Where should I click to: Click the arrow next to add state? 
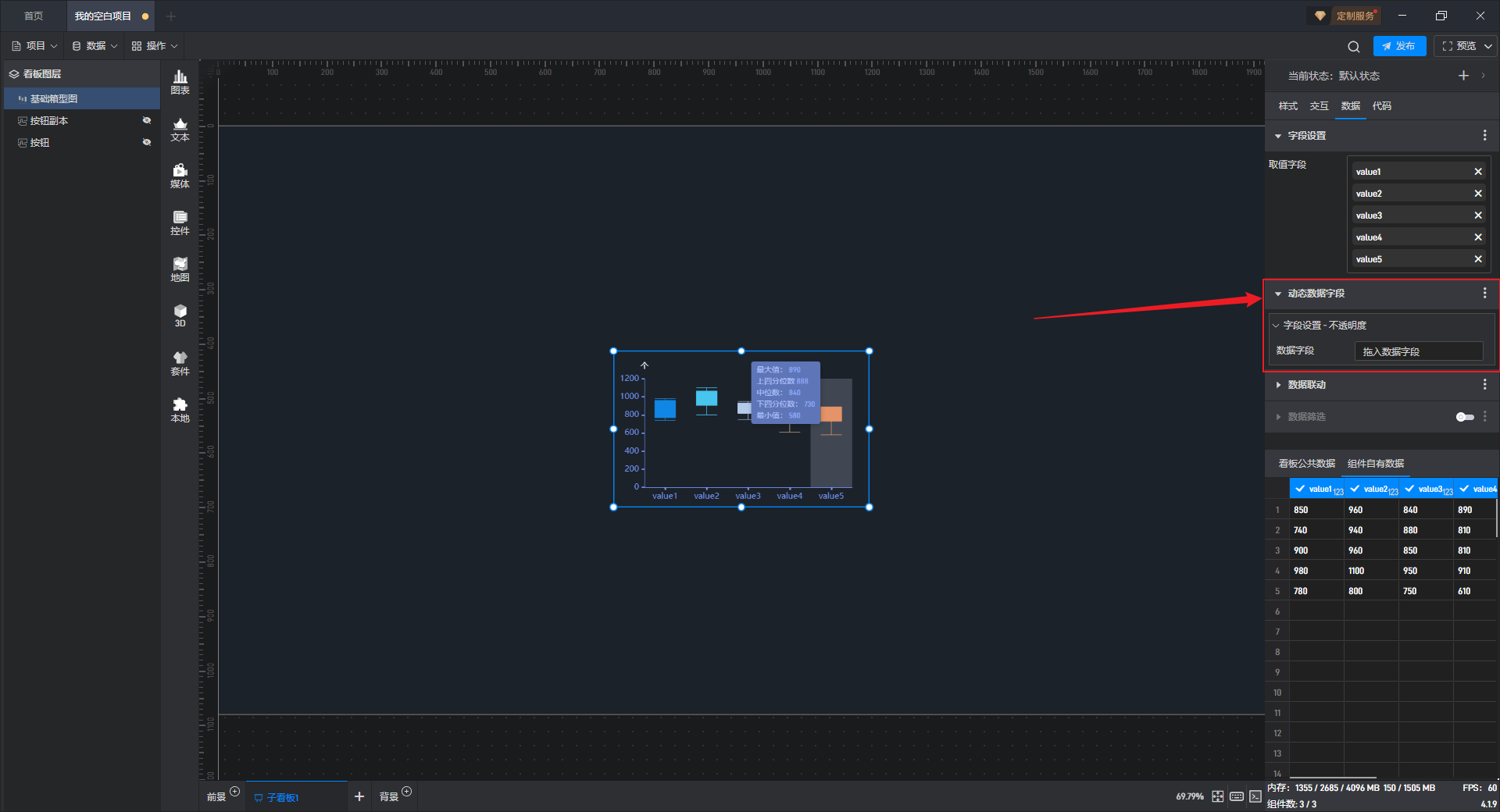pyautogui.click(x=1484, y=76)
